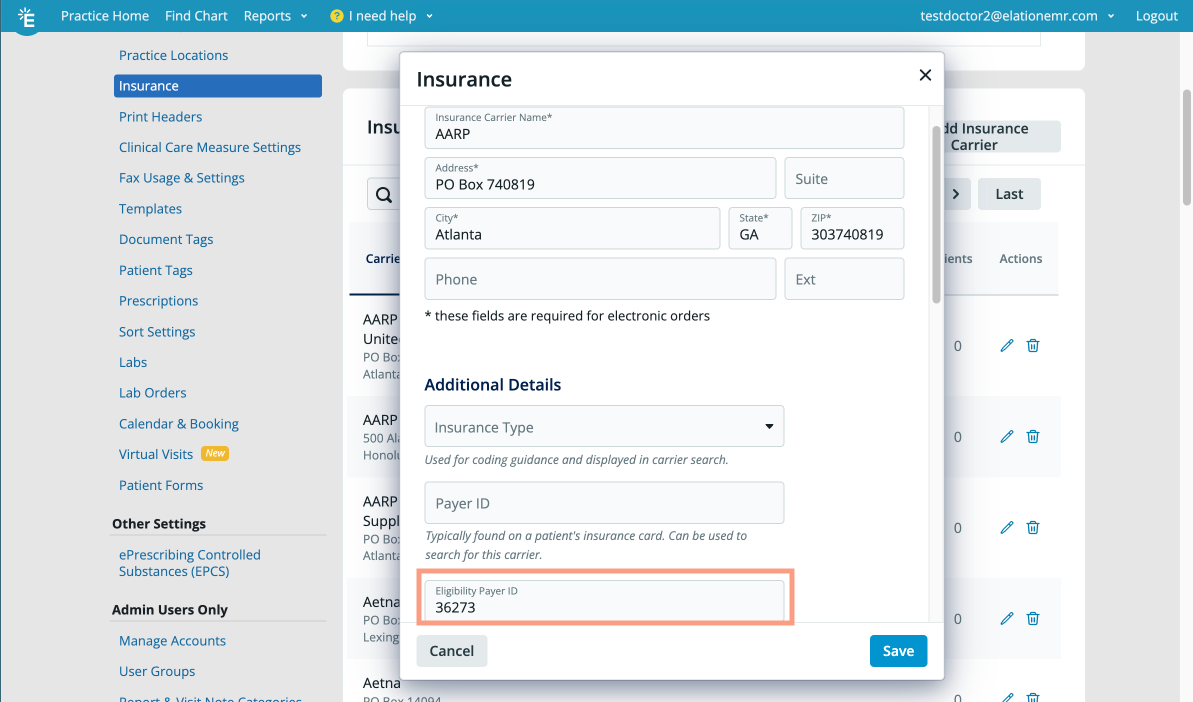This screenshot has width=1193, height=702.
Task: Expand the Reports menu chevron
Action: [x=303, y=15]
